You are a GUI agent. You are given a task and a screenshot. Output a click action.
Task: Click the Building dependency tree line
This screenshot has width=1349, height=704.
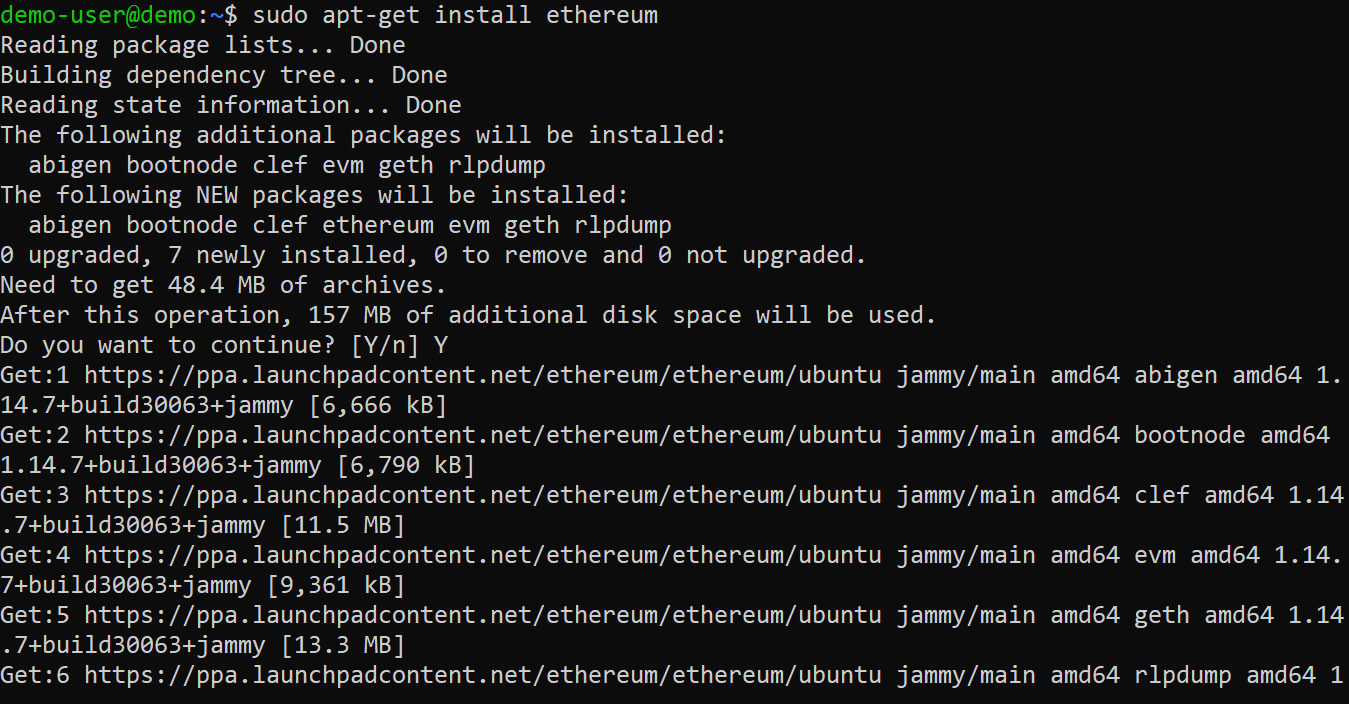[224, 75]
